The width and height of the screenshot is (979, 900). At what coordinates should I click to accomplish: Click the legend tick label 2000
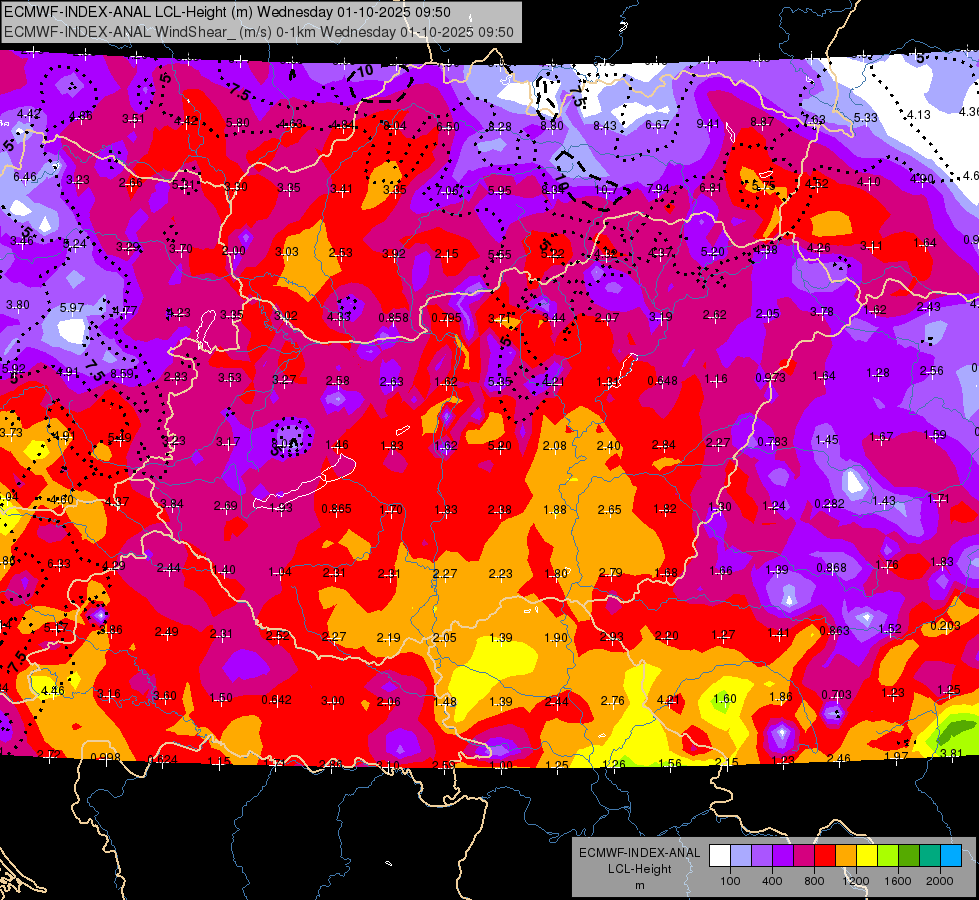[940, 881]
